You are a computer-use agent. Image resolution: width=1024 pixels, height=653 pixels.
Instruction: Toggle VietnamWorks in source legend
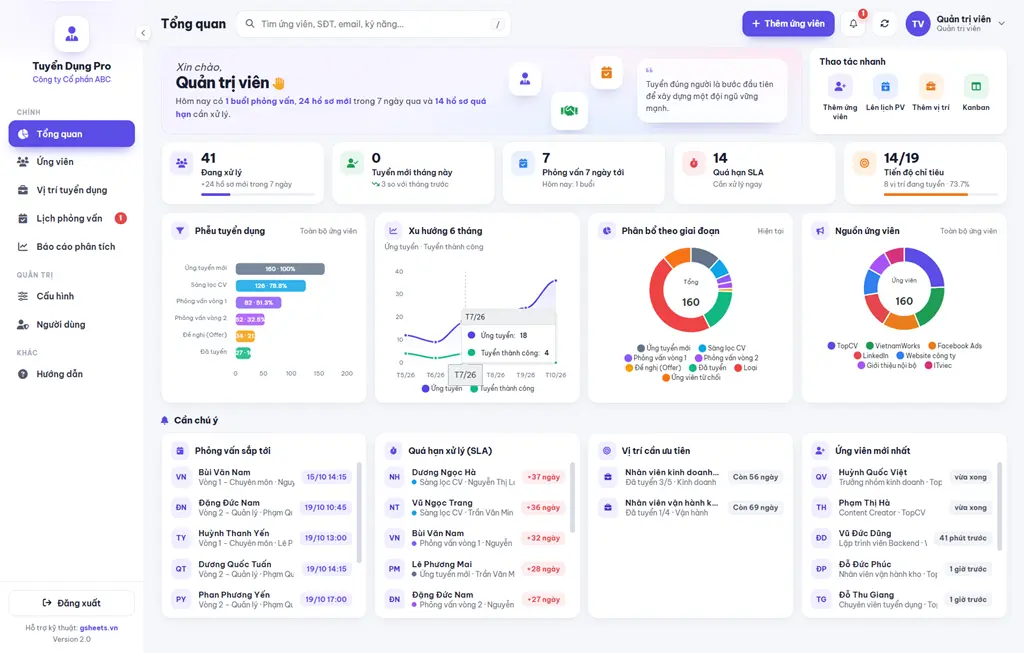[x=893, y=346]
